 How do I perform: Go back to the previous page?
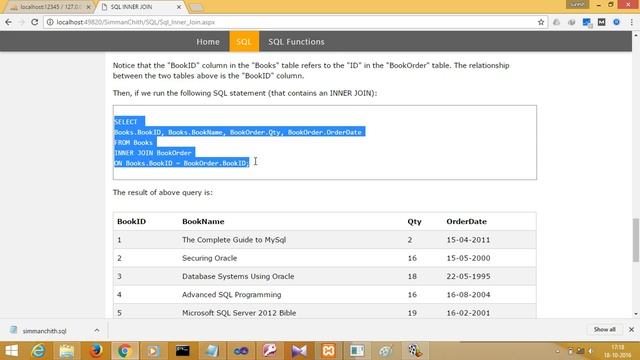pyautogui.click(x=8, y=22)
